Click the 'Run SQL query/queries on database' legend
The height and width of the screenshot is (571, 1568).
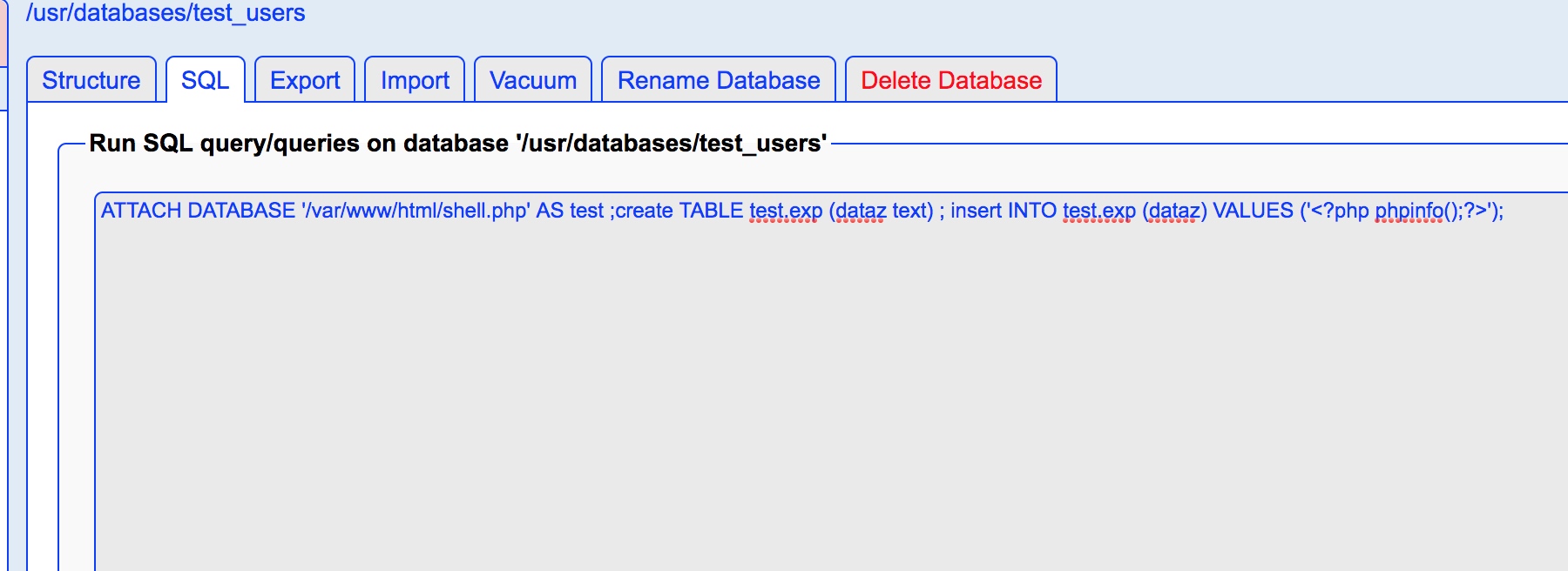[x=458, y=143]
